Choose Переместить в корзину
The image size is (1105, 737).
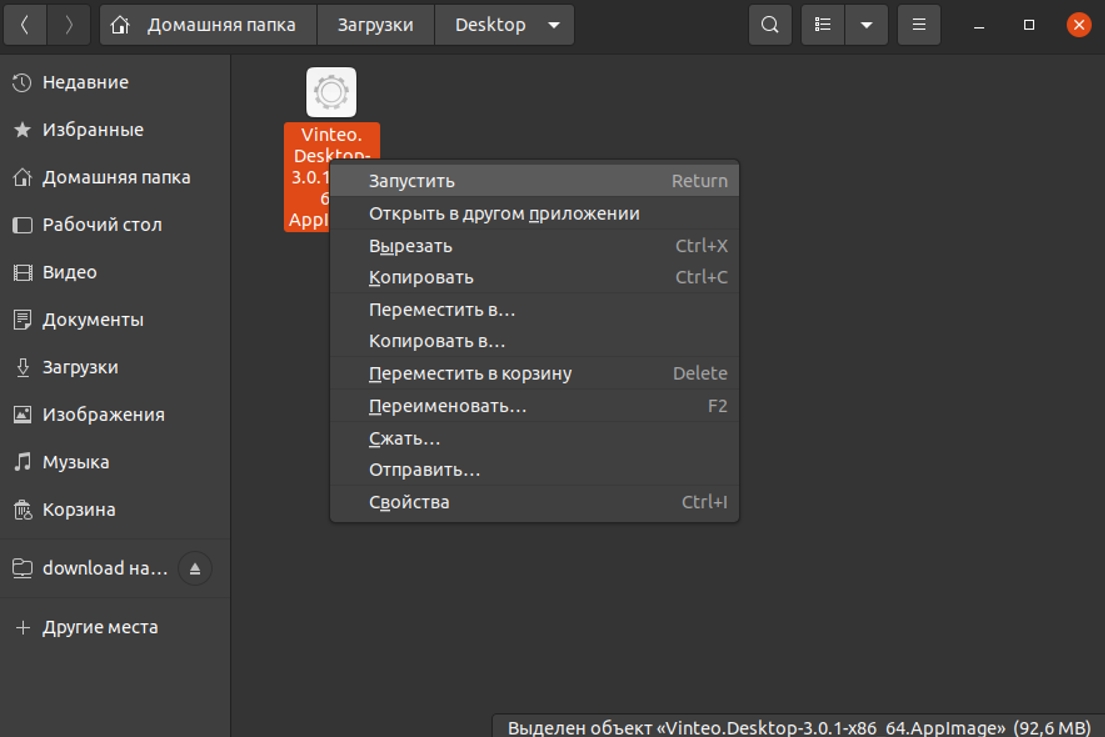(x=534, y=373)
